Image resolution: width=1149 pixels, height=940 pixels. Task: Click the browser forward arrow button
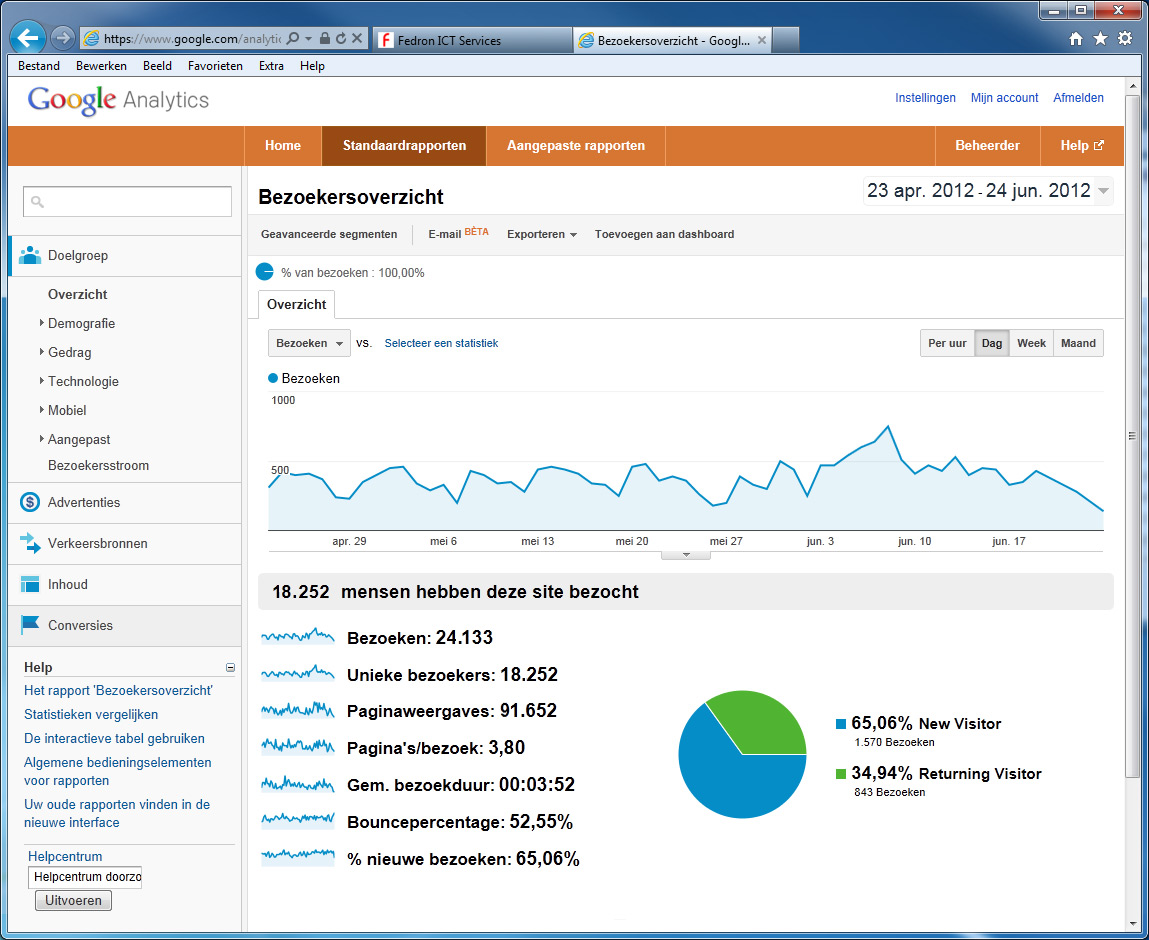pos(63,39)
